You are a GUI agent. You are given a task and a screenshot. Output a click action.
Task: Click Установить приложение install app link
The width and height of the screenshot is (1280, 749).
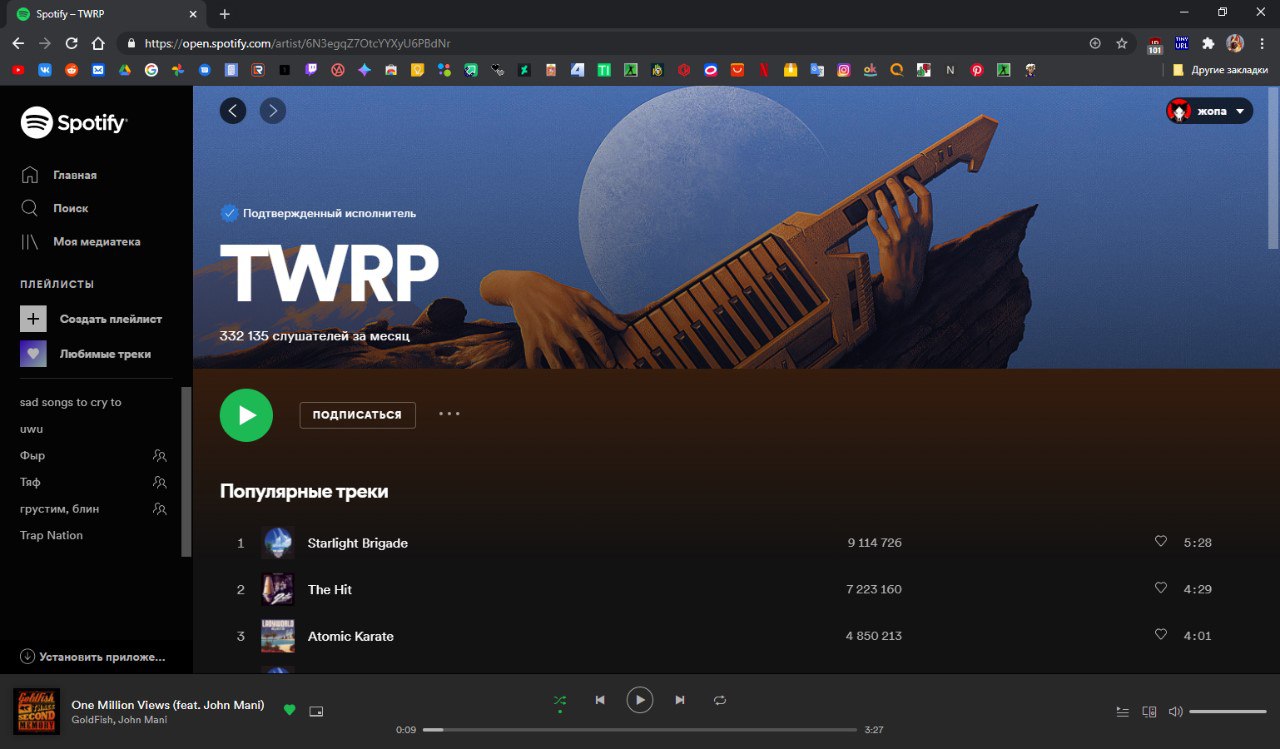pos(93,657)
